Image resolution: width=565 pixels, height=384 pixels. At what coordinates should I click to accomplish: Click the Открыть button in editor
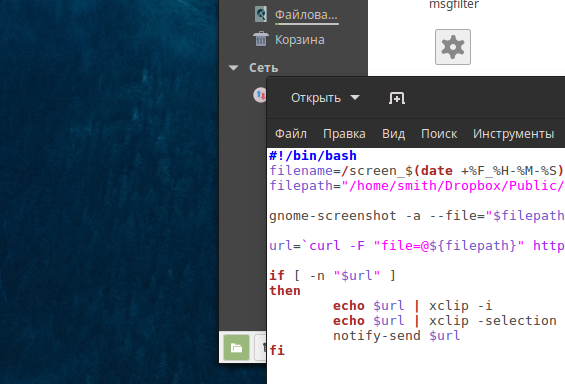[316, 98]
